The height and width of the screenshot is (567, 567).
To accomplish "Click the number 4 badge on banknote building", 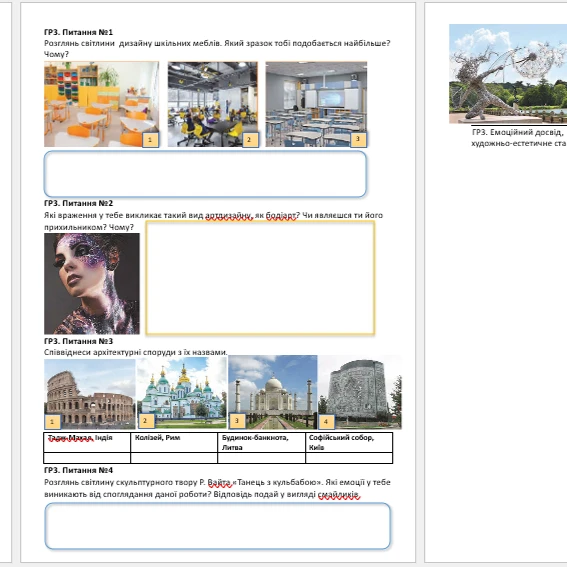I will click(326, 422).
